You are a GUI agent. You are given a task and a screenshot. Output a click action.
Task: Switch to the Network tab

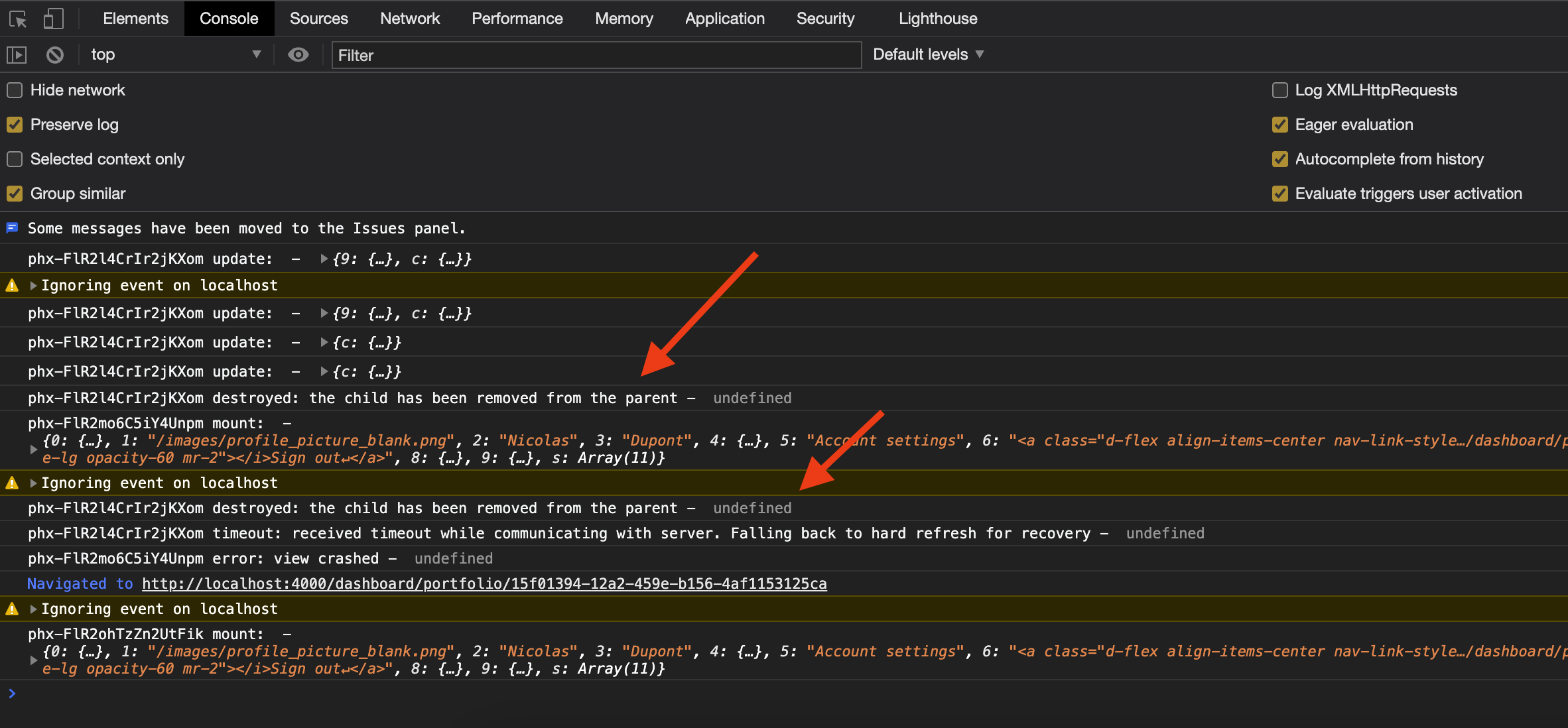[409, 19]
